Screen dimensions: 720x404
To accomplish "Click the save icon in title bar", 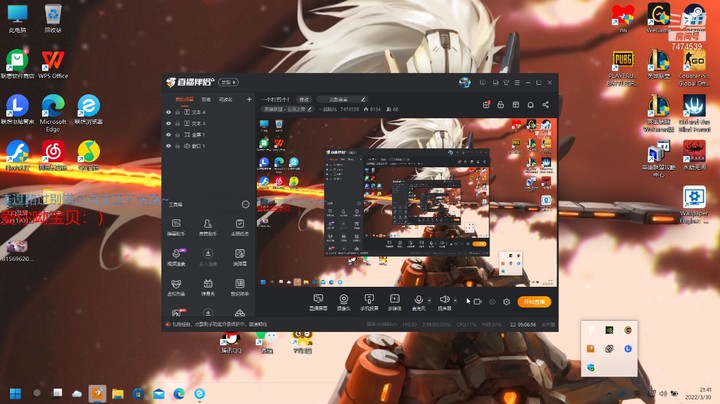I will click(x=495, y=83).
